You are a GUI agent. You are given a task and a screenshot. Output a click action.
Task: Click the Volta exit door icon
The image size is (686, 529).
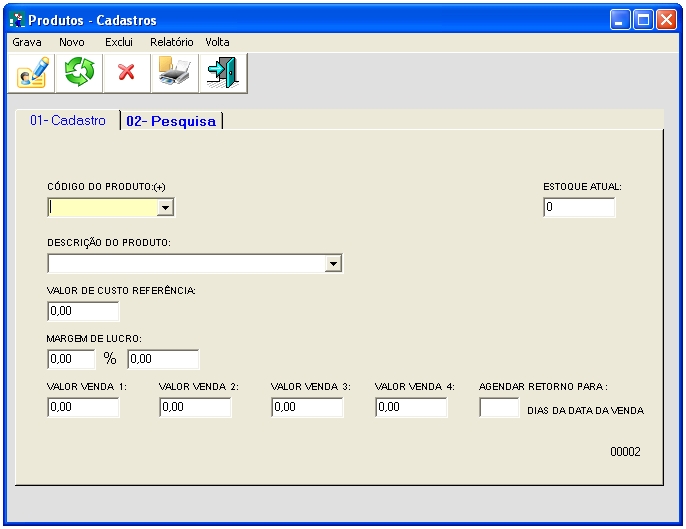coord(221,73)
